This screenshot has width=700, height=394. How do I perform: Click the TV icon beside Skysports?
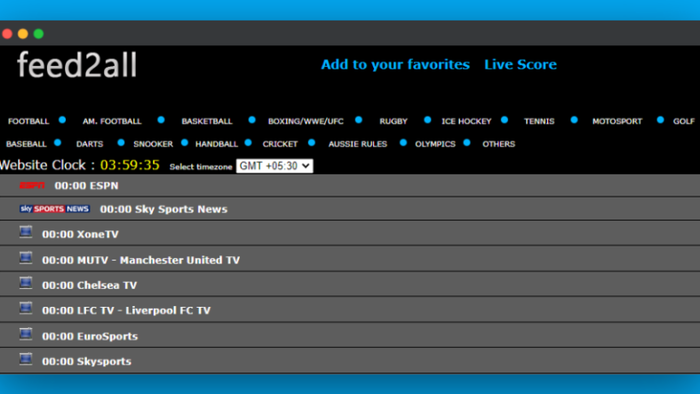pos(26,359)
